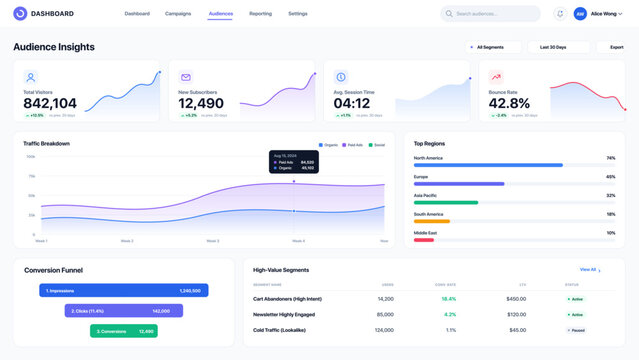Image resolution: width=639 pixels, height=360 pixels.
Task: Click the Audience Insights page title
Action: [x=54, y=47]
